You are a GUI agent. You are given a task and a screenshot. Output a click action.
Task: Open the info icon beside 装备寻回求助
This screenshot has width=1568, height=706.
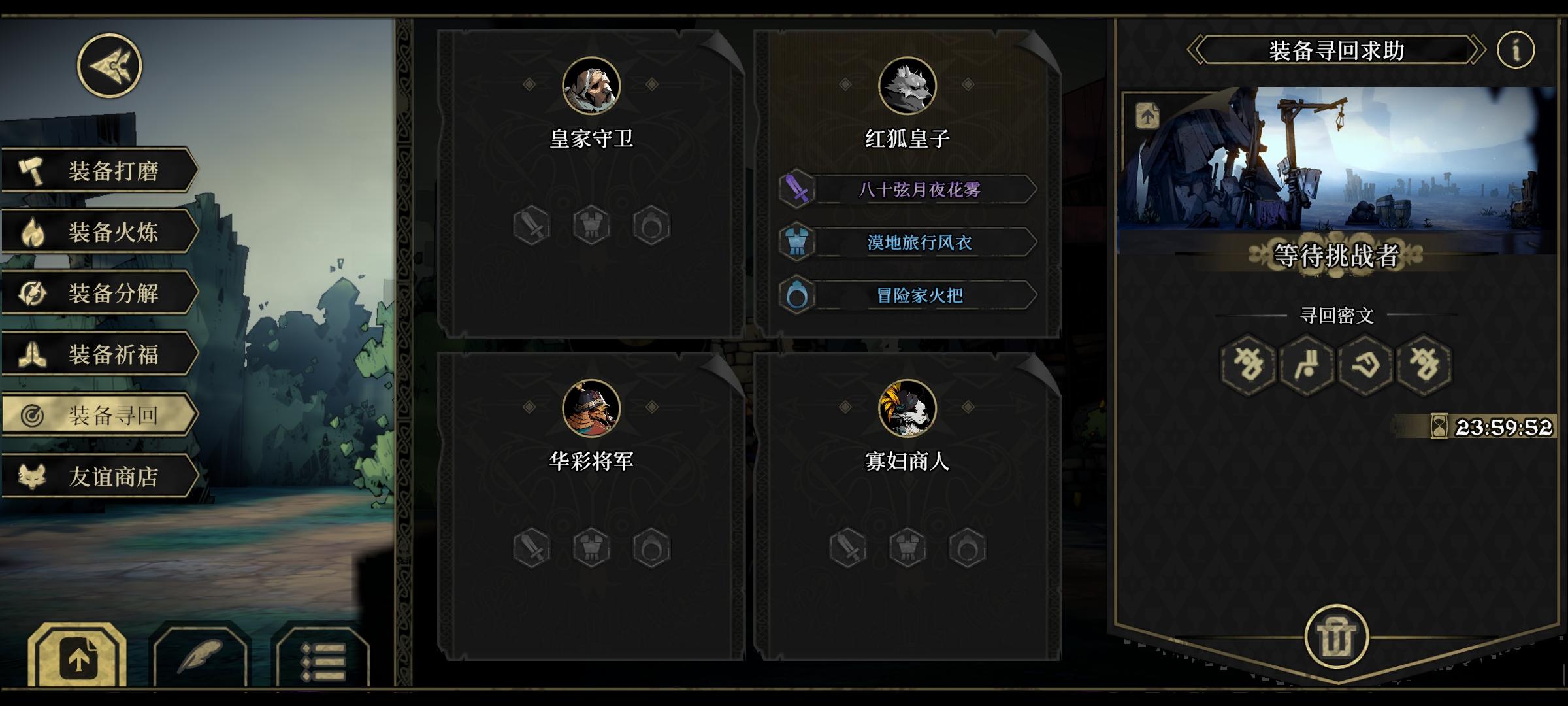(1515, 50)
